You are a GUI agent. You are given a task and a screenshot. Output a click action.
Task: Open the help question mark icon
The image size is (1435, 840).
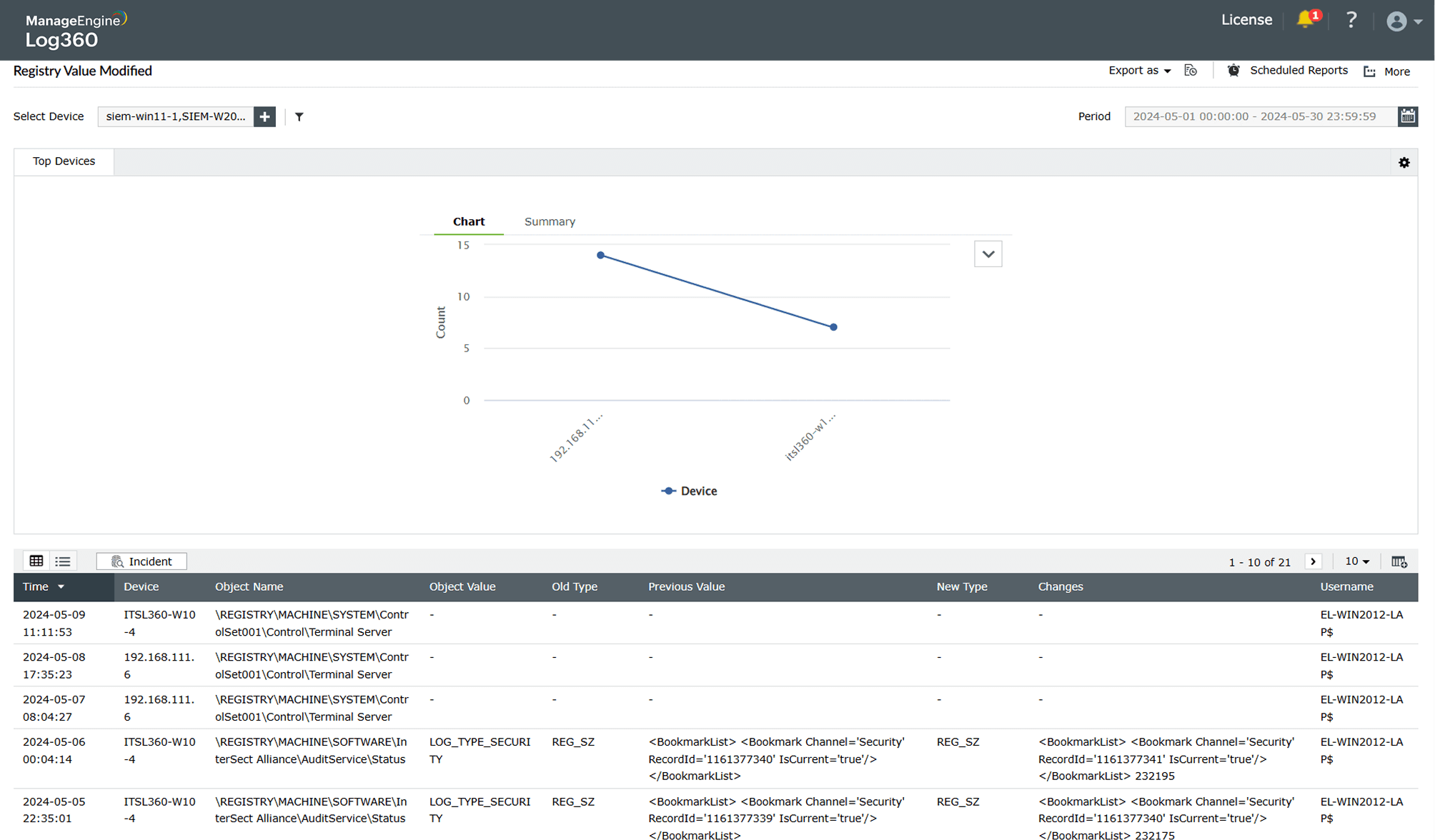(1351, 20)
